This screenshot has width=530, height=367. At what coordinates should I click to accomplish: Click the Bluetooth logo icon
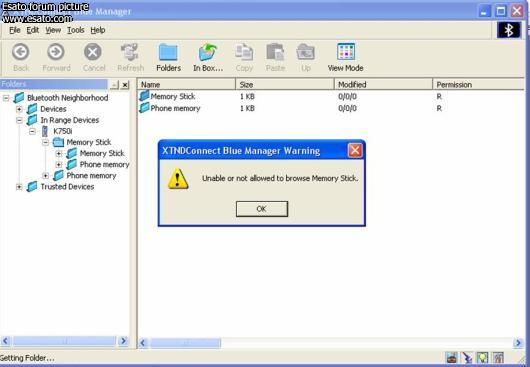[509, 30]
